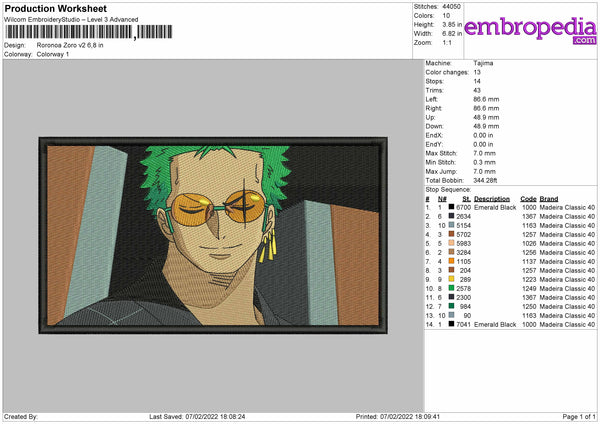Select the orange swatch beside 1105
The height and width of the screenshot is (424, 600).
tap(451, 261)
